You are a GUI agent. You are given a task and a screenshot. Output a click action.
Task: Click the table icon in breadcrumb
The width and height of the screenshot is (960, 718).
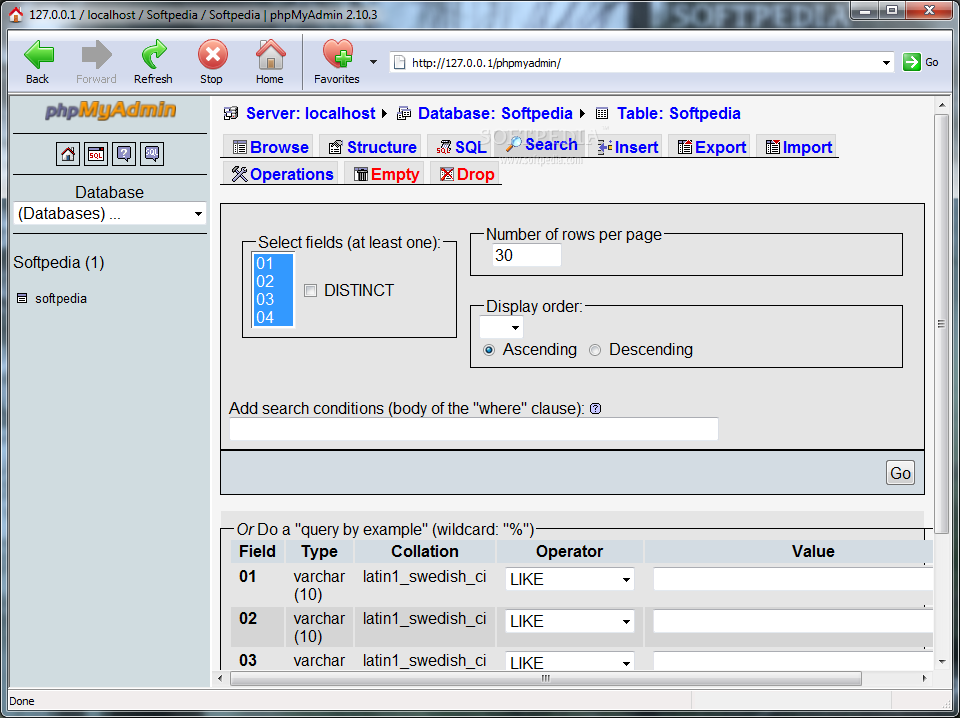(602, 113)
